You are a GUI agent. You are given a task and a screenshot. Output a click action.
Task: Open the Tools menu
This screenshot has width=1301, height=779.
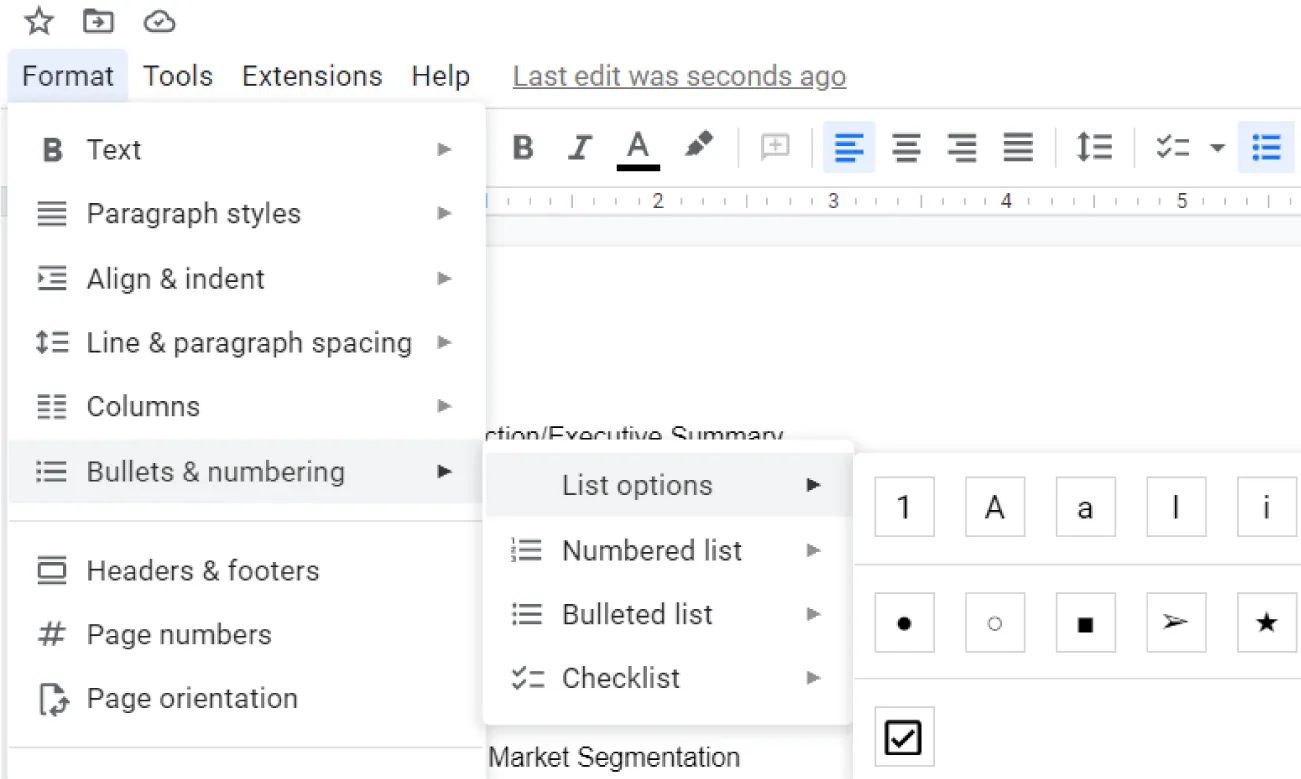click(177, 75)
